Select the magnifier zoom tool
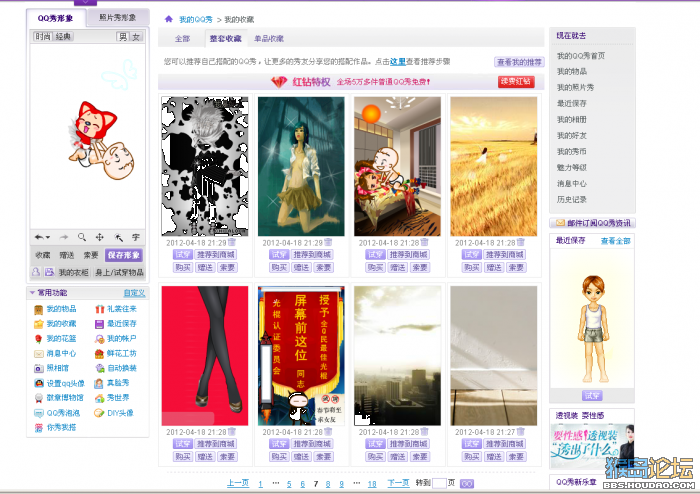 click(x=82, y=237)
